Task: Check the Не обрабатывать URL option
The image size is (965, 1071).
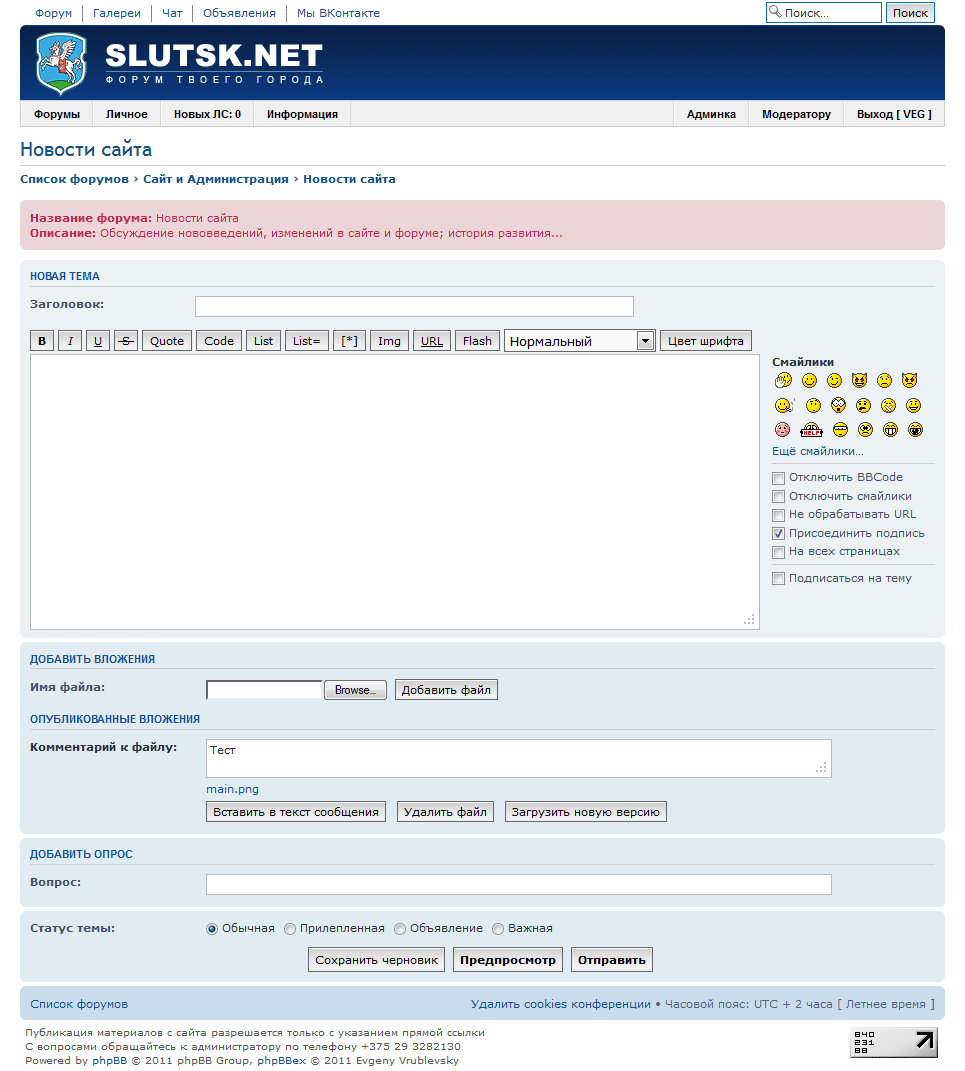Action: (x=778, y=515)
